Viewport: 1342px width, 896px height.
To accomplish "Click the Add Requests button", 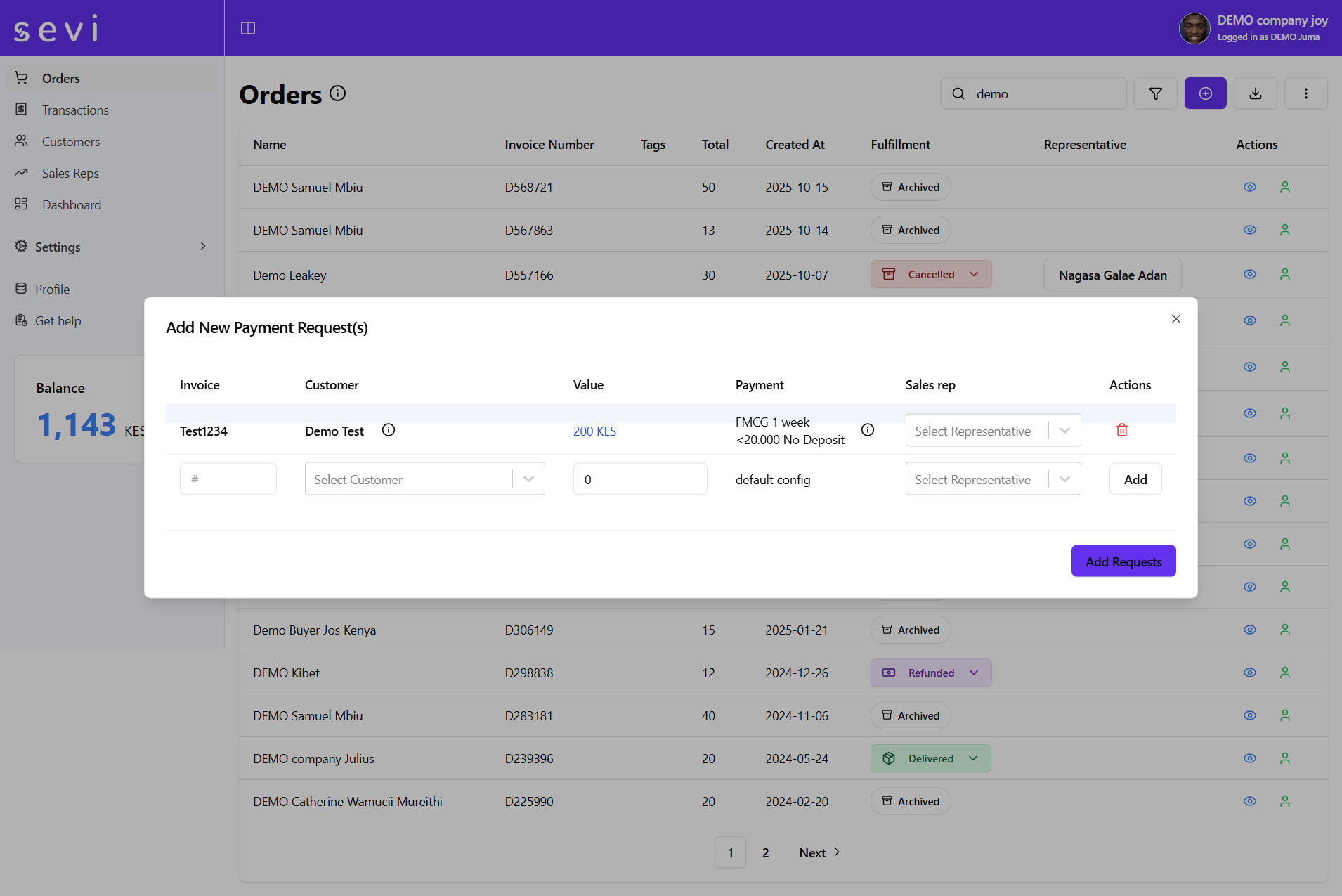I will click(1122, 561).
